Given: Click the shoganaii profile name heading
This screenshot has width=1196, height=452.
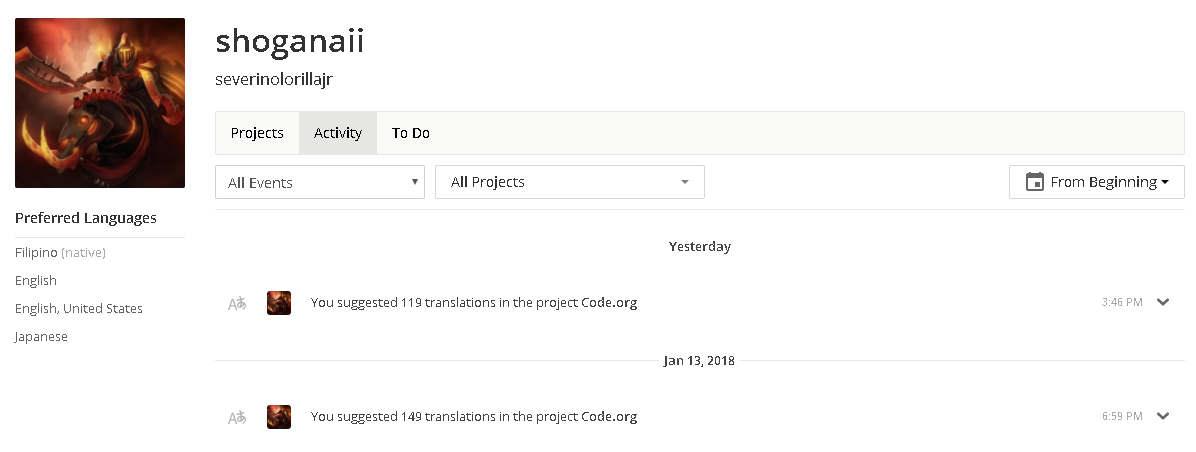Looking at the screenshot, I should tap(289, 40).
